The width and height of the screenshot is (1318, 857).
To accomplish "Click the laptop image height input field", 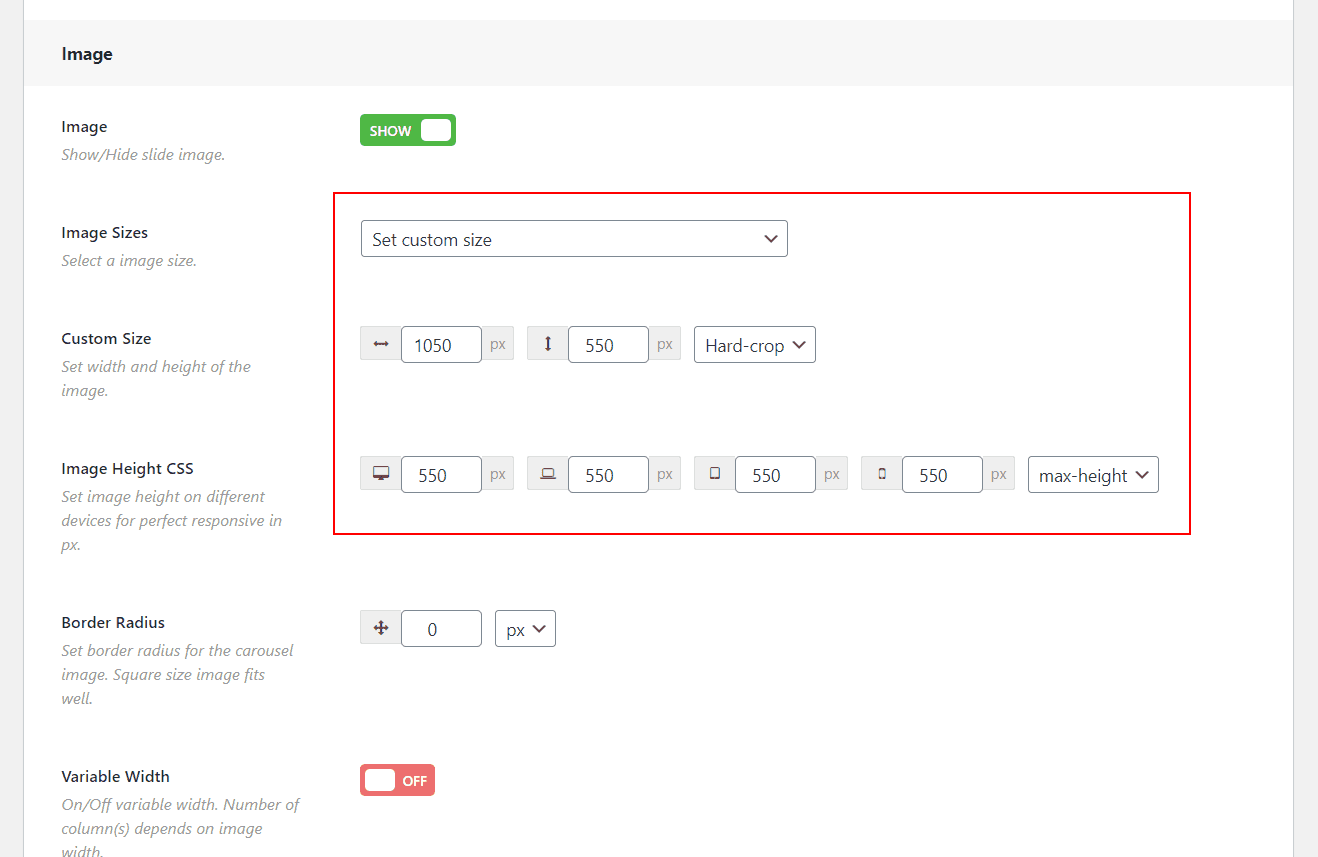I will tap(608, 475).
